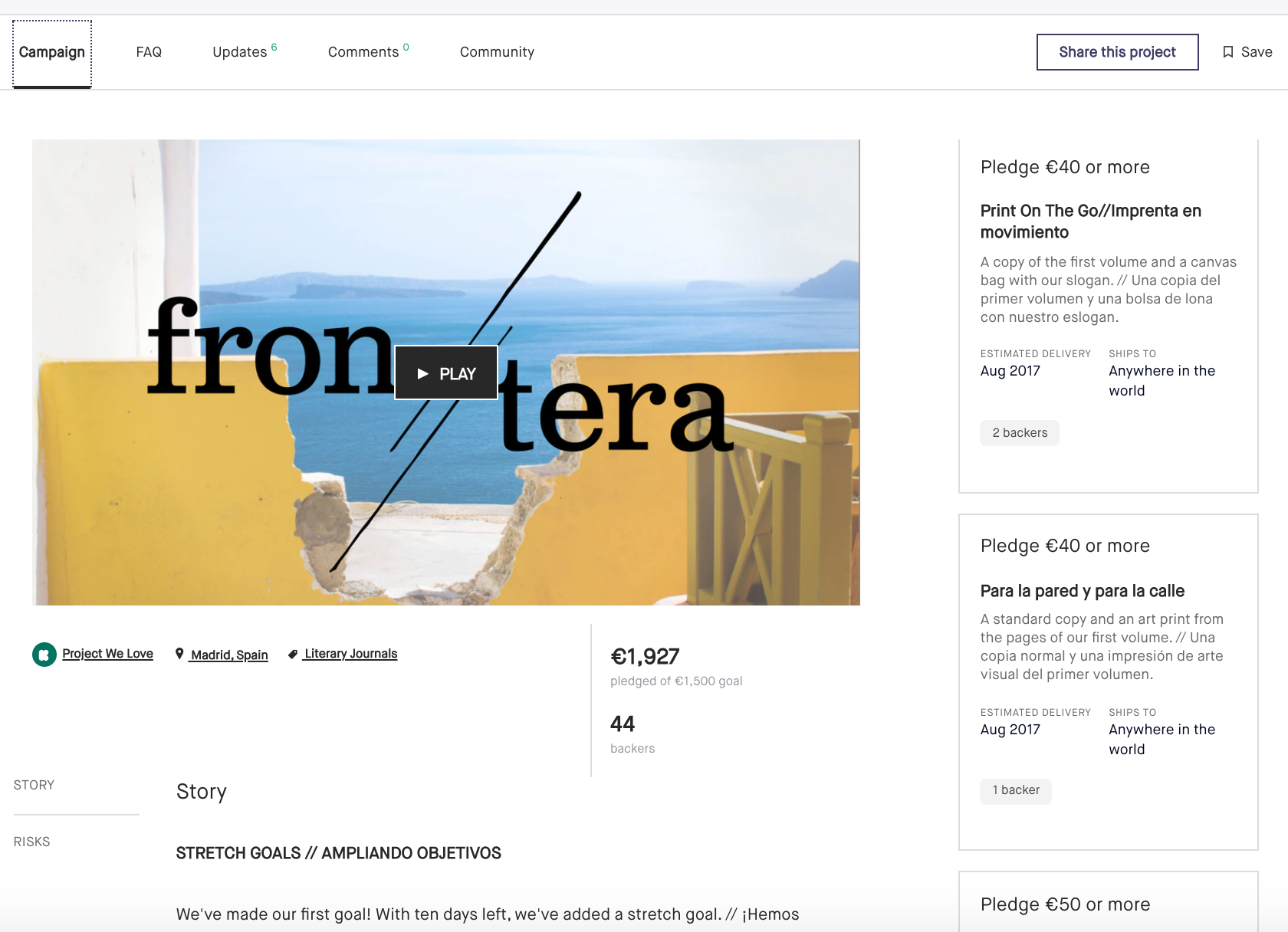Open the Project We Love link
The image size is (1288, 932).
(x=107, y=654)
